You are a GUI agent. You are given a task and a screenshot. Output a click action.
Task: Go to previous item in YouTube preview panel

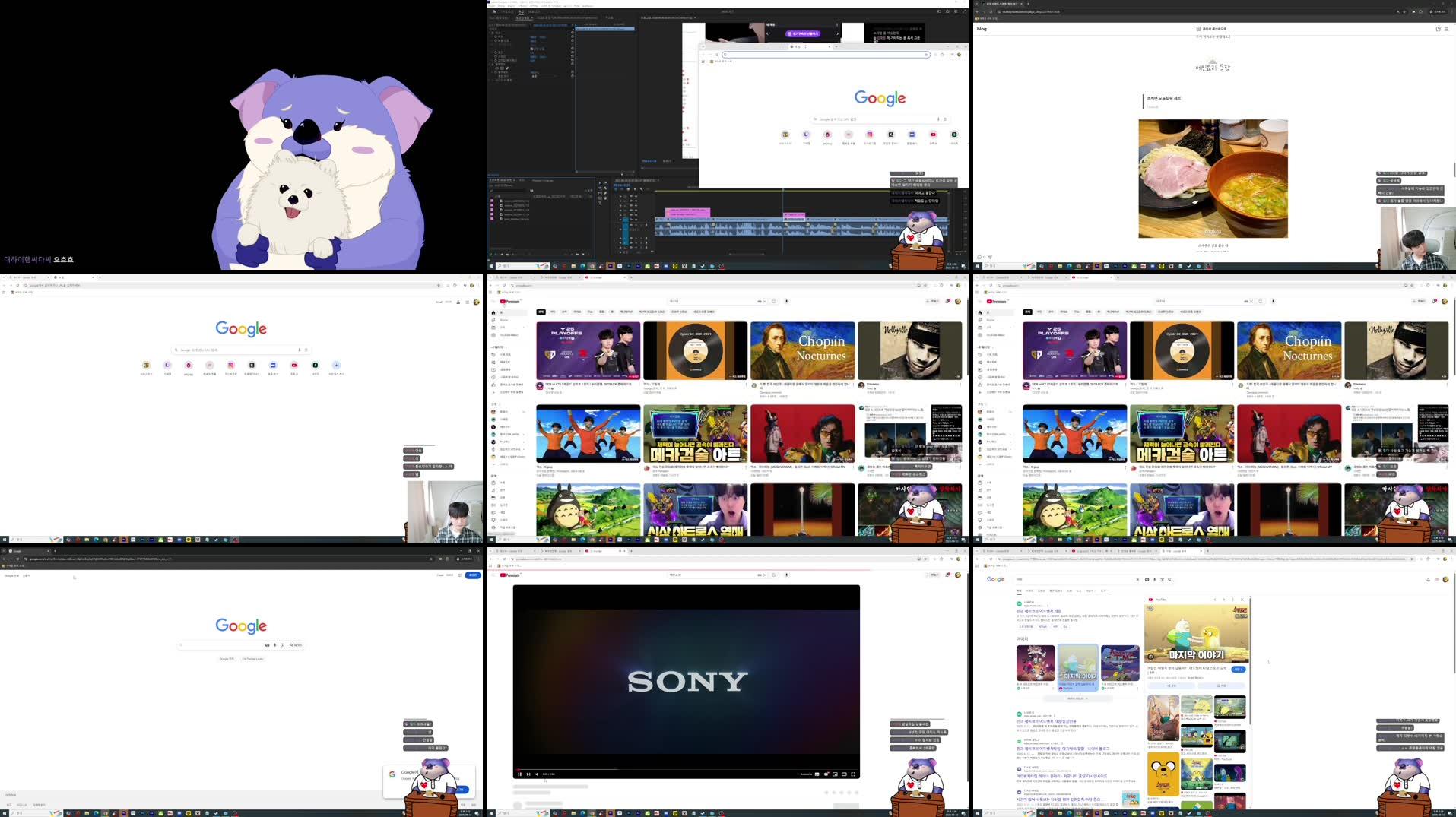pos(1215,600)
